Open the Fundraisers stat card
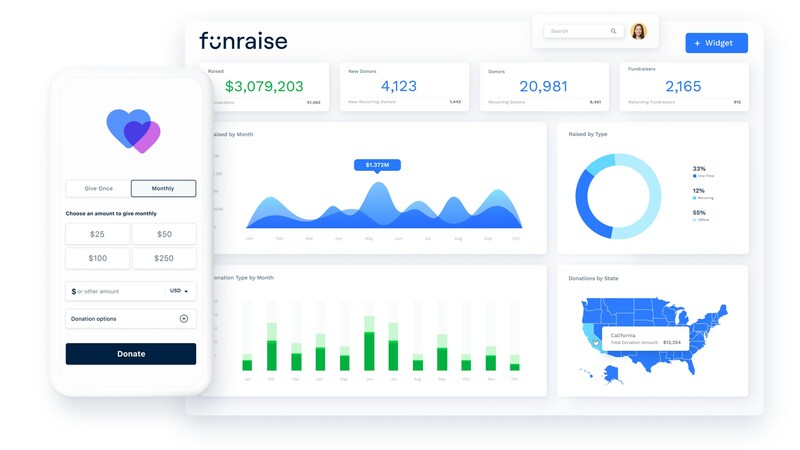The height and width of the screenshot is (450, 800). [x=682, y=87]
